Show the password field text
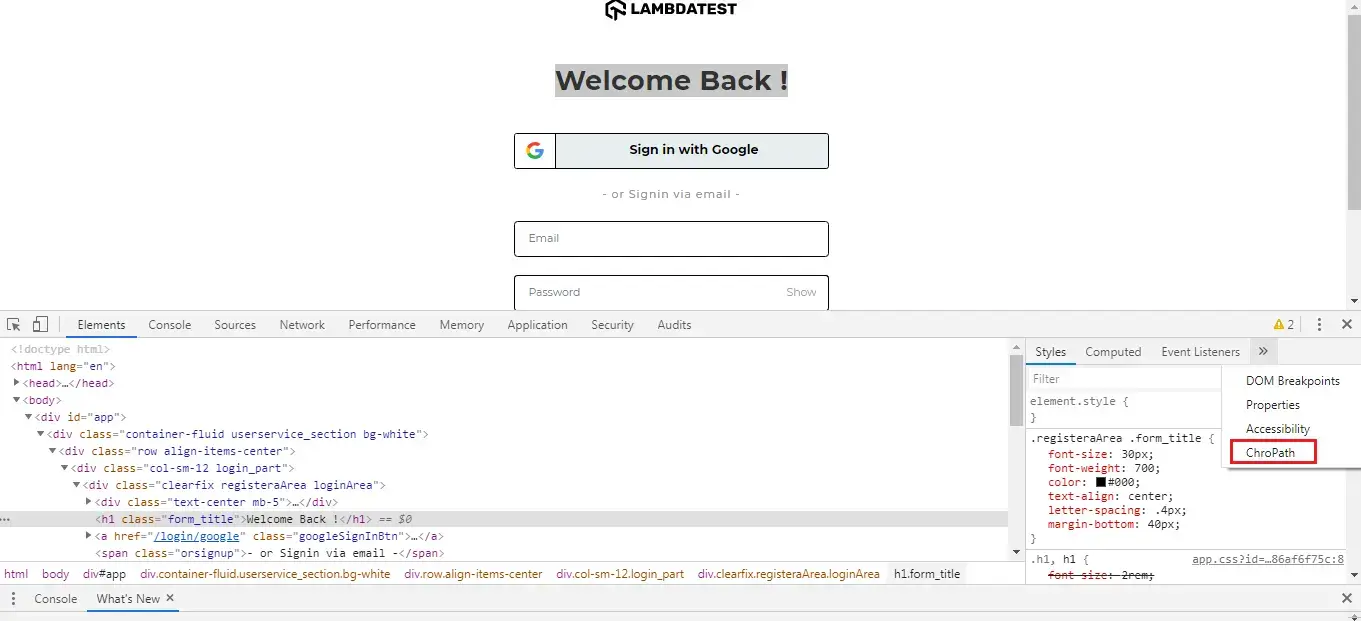This screenshot has height=621, width=1361. pos(800,293)
